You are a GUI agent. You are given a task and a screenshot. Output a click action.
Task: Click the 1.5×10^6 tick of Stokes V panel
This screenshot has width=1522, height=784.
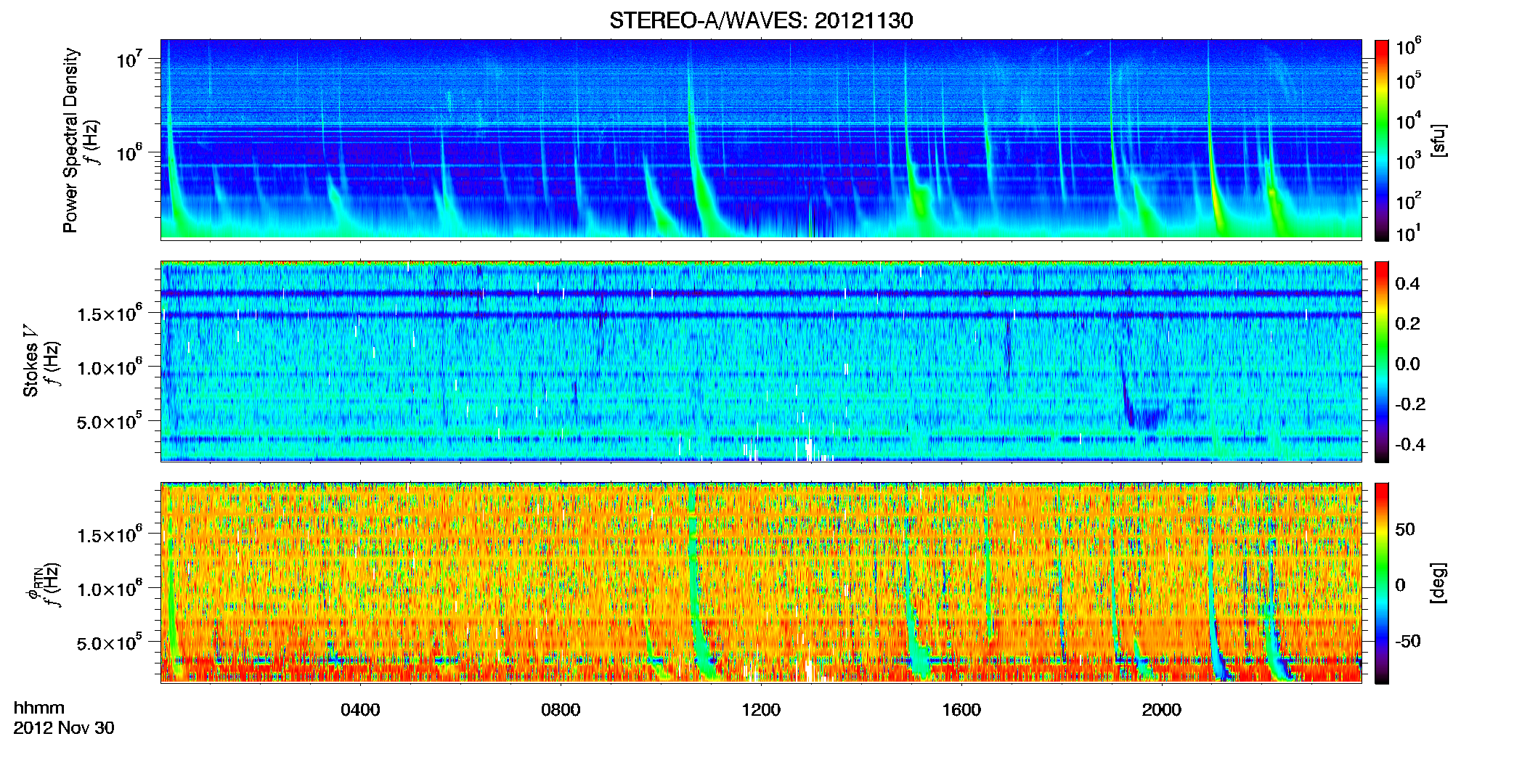coord(110,313)
